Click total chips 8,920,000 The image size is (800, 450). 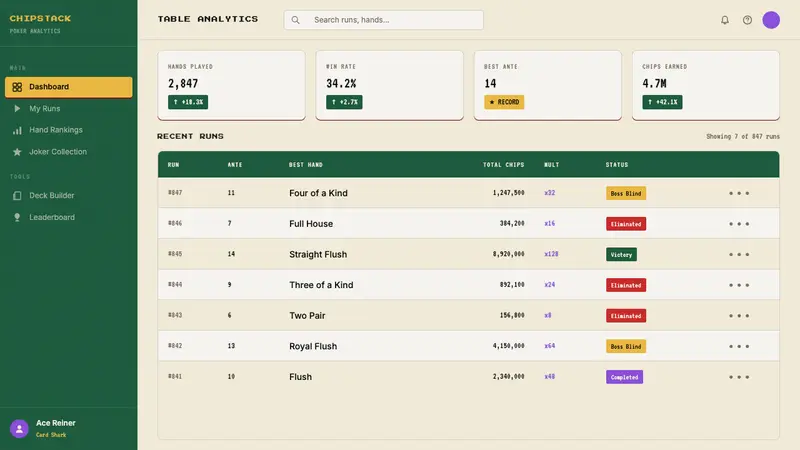click(x=508, y=254)
